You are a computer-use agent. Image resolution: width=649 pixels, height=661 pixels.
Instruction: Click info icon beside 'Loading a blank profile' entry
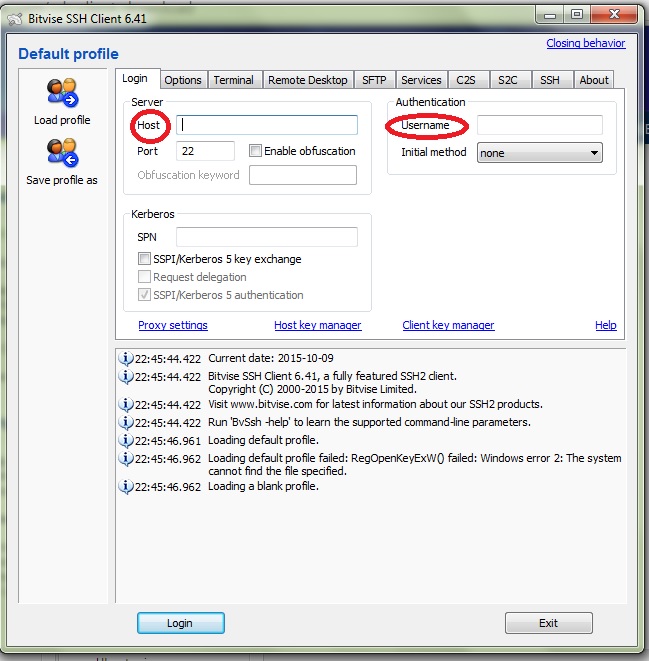click(x=126, y=486)
